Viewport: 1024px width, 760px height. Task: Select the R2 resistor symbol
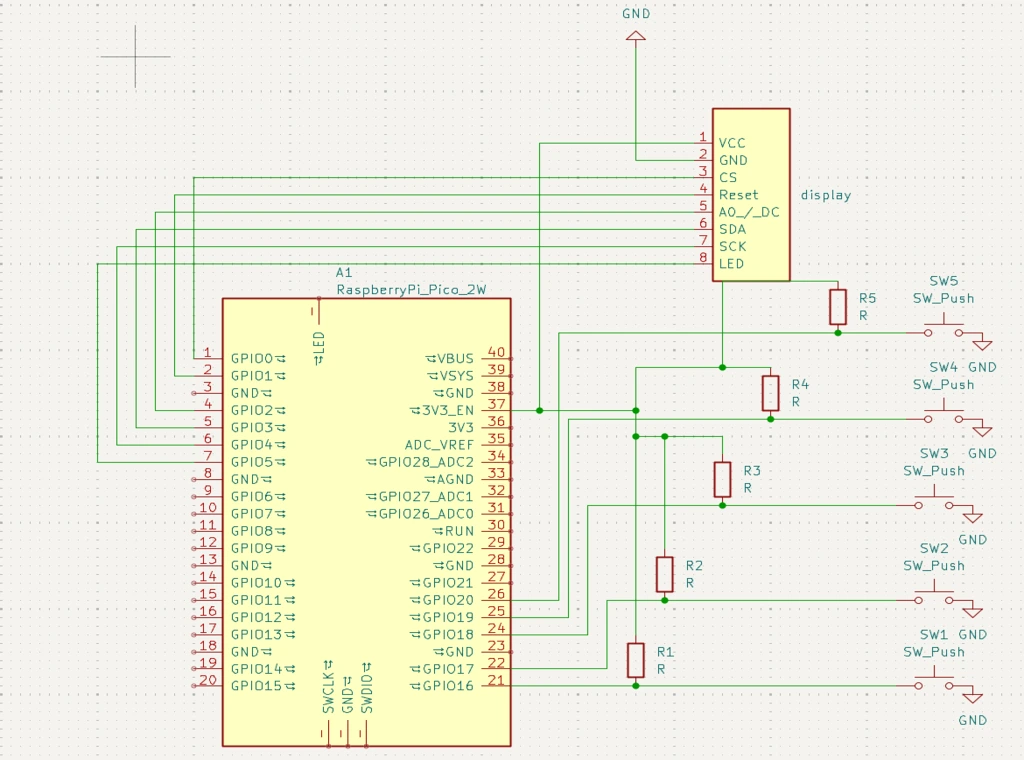point(664,575)
